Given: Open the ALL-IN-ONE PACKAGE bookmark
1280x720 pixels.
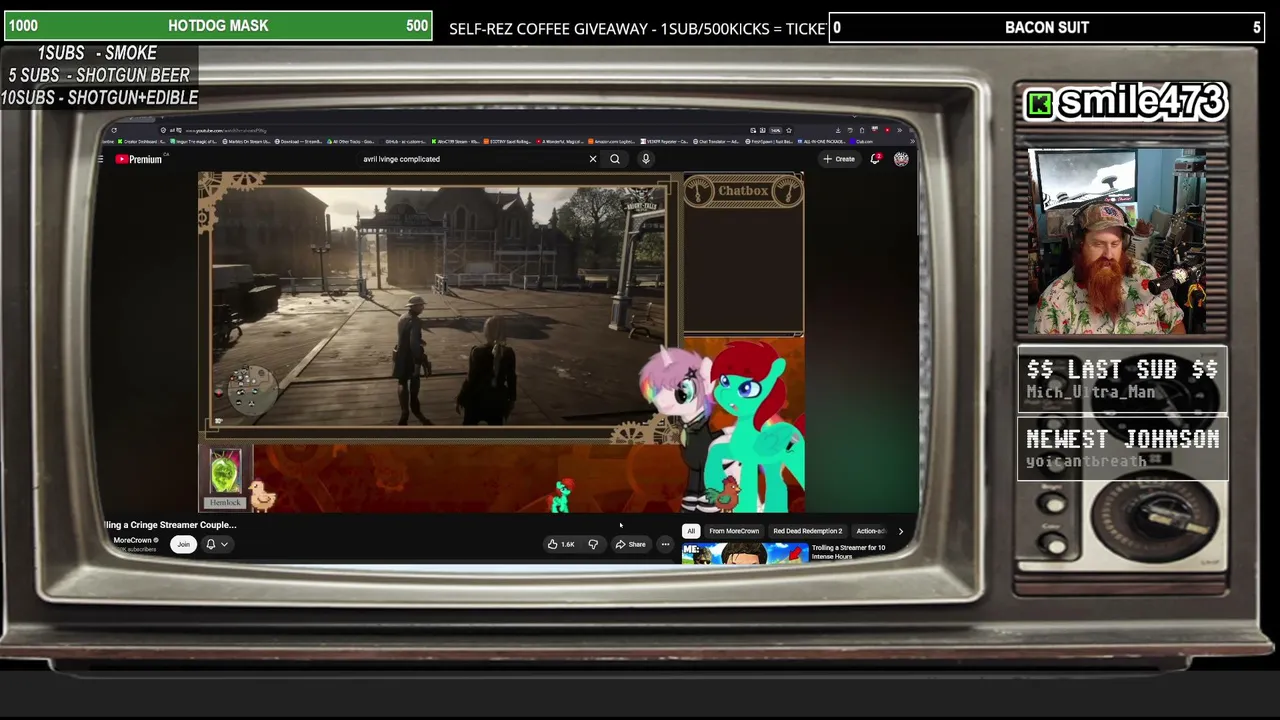Looking at the screenshot, I should pyautogui.click(x=820, y=141).
